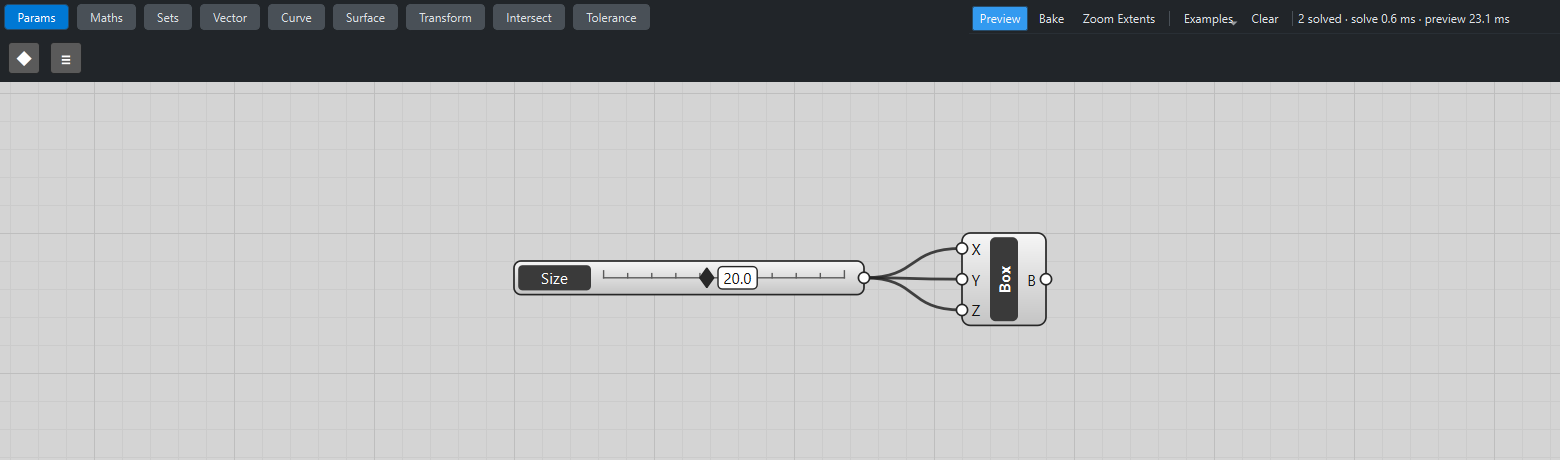Click the Size slider diamond handle
The image size is (1560, 460).
[x=707, y=278]
